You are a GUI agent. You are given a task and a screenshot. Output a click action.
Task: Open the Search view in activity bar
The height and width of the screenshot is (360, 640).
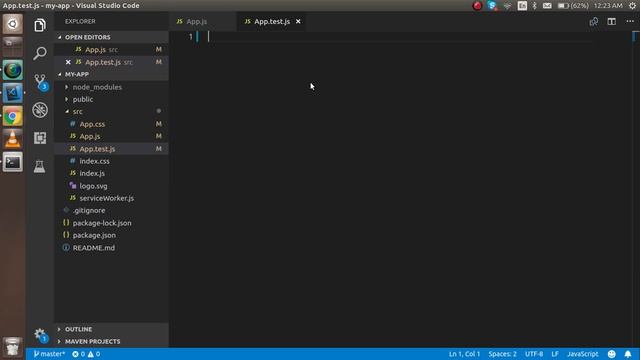click(x=40, y=53)
